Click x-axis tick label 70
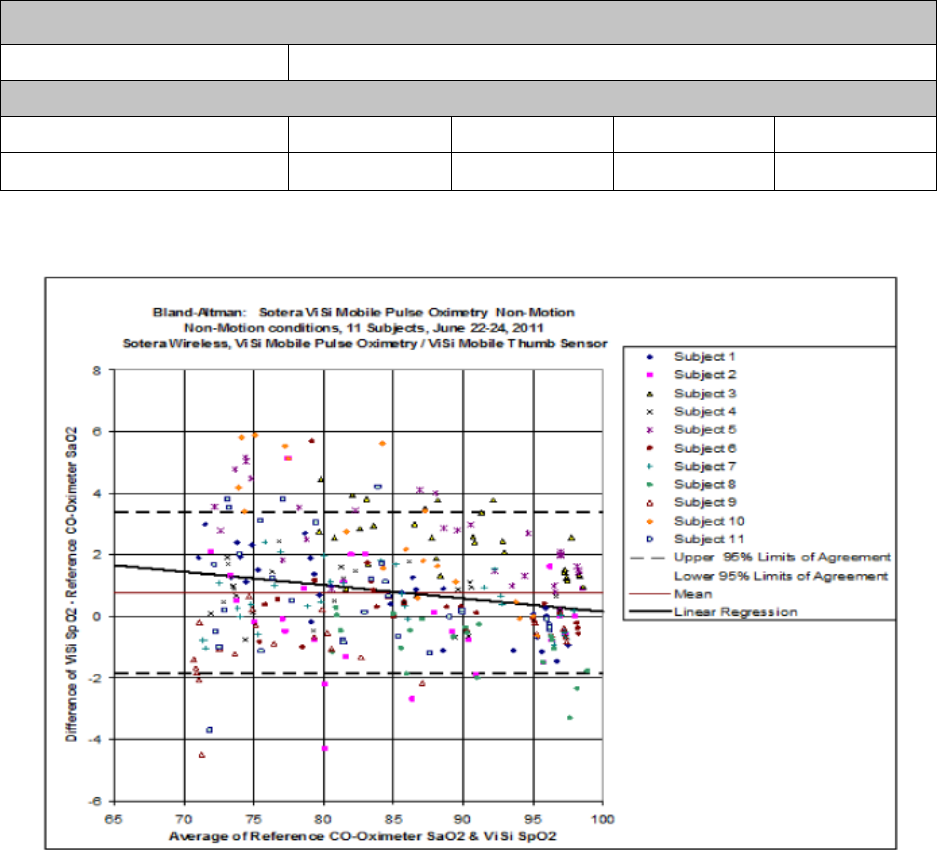Viewport: 937px width, 854px height. coord(183,819)
